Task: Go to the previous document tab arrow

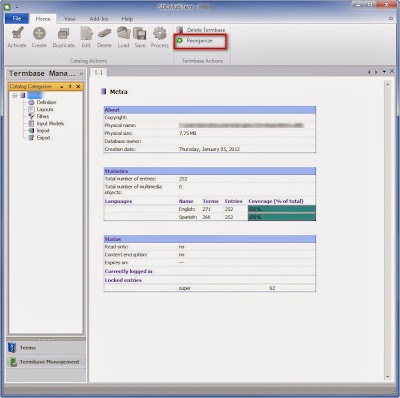Action: [x=369, y=72]
